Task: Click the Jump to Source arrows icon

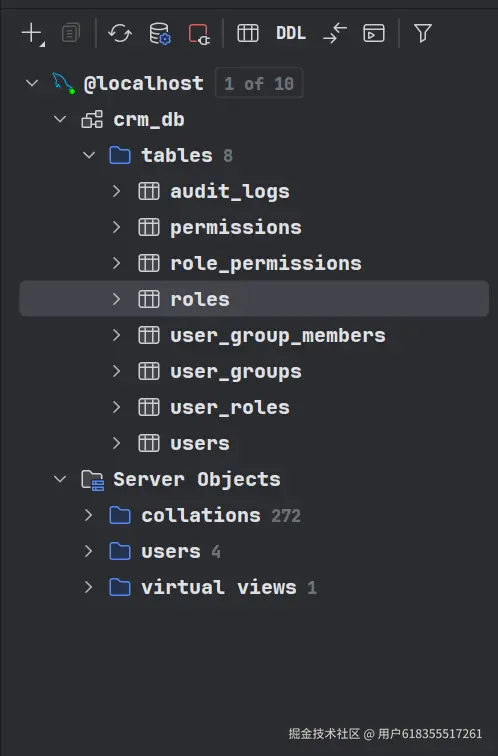Action: (x=335, y=33)
